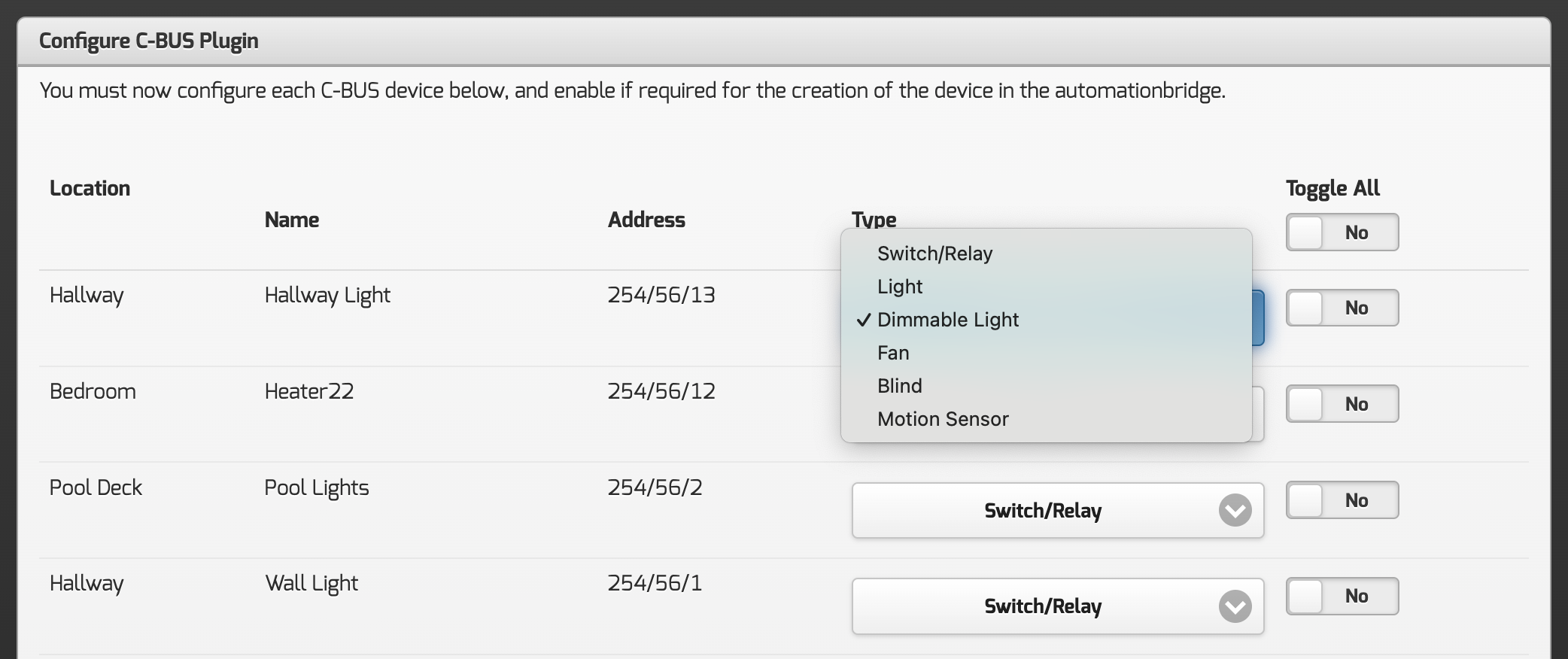Image resolution: width=1568 pixels, height=659 pixels.
Task: Click the Name column header
Action: tap(292, 220)
